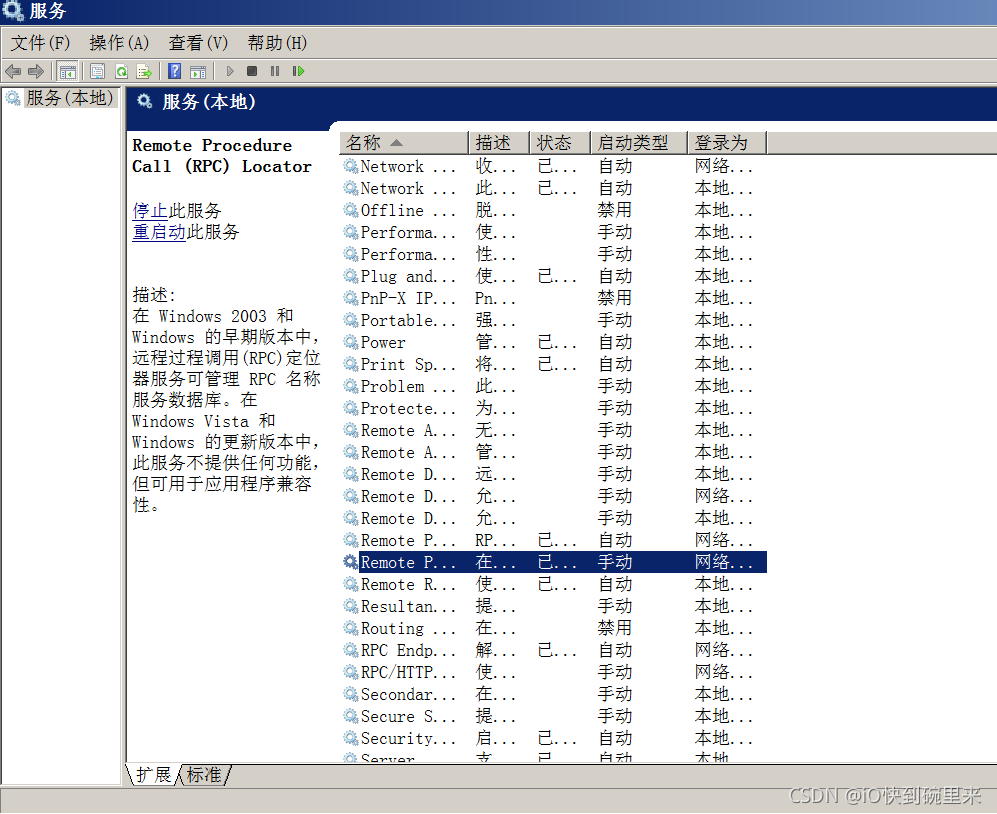Viewport: 997px width, 814px height.
Task: Click the Stop service square icon
Action: 252,71
